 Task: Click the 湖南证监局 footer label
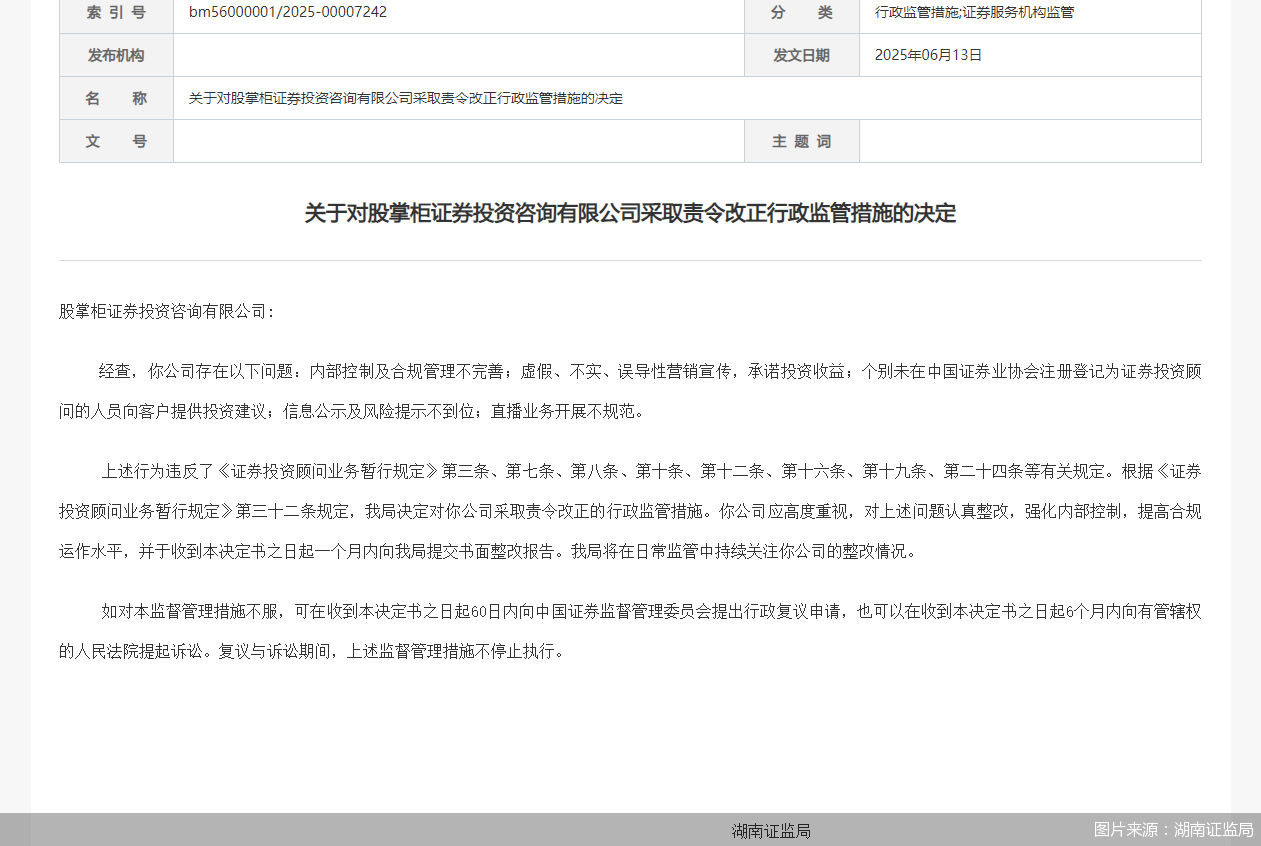(x=770, y=830)
